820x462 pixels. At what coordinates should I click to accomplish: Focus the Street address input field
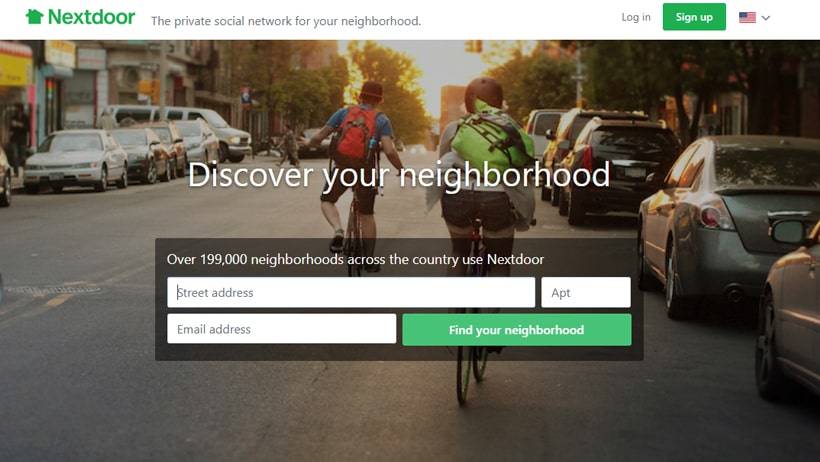coord(351,292)
